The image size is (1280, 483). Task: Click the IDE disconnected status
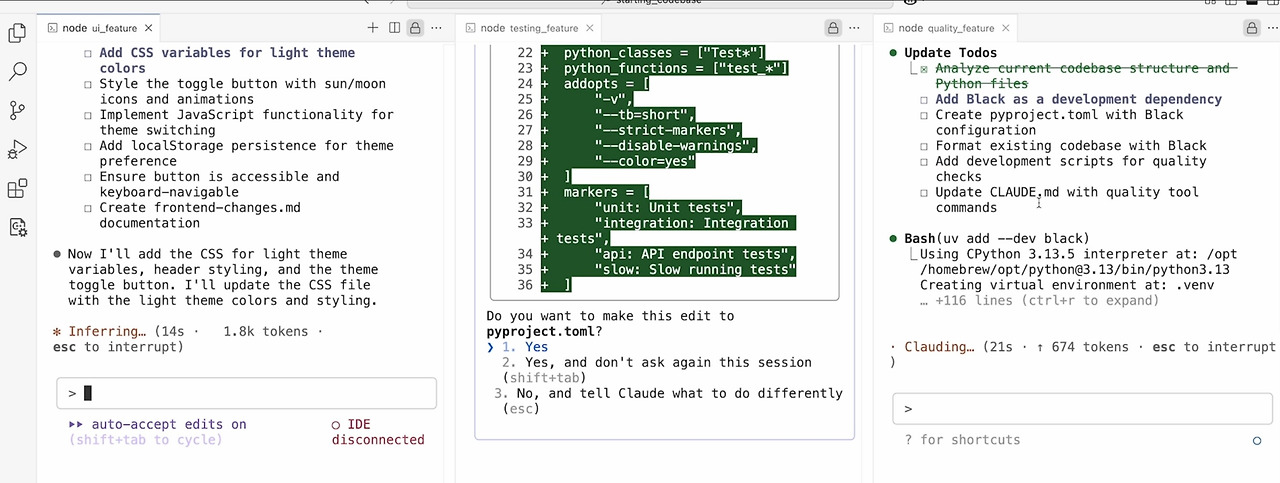click(378, 432)
